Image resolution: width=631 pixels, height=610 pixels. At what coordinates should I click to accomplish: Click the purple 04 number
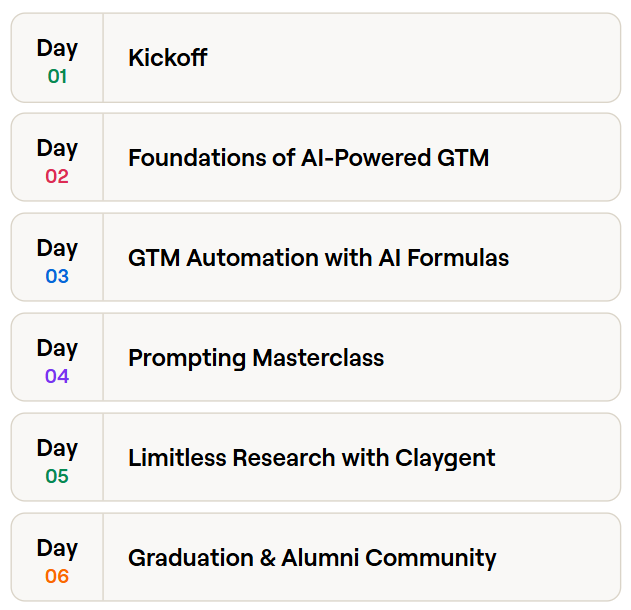(x=57, y=377)
